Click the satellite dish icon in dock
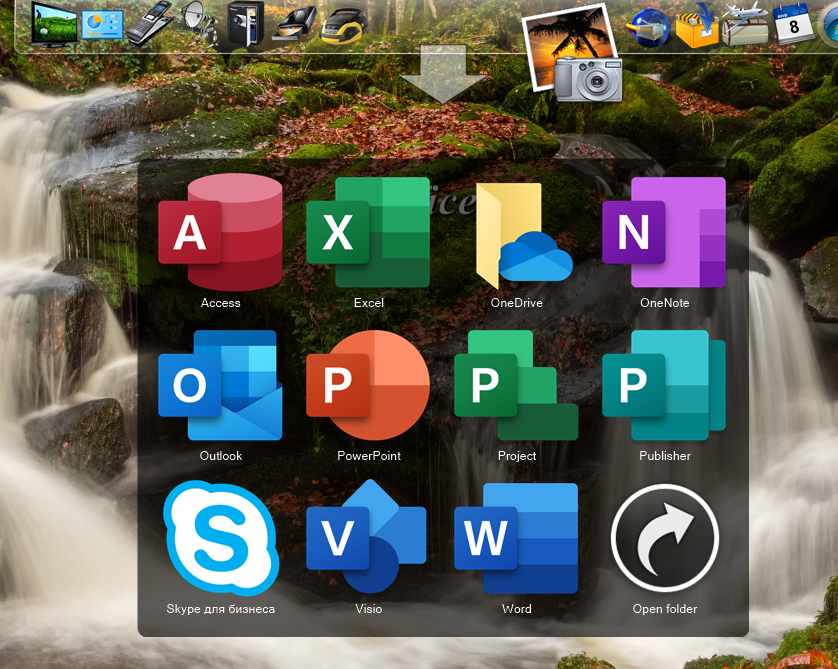Image resolution: width=838 pixels, height=669 pixels. coord(200,23)
